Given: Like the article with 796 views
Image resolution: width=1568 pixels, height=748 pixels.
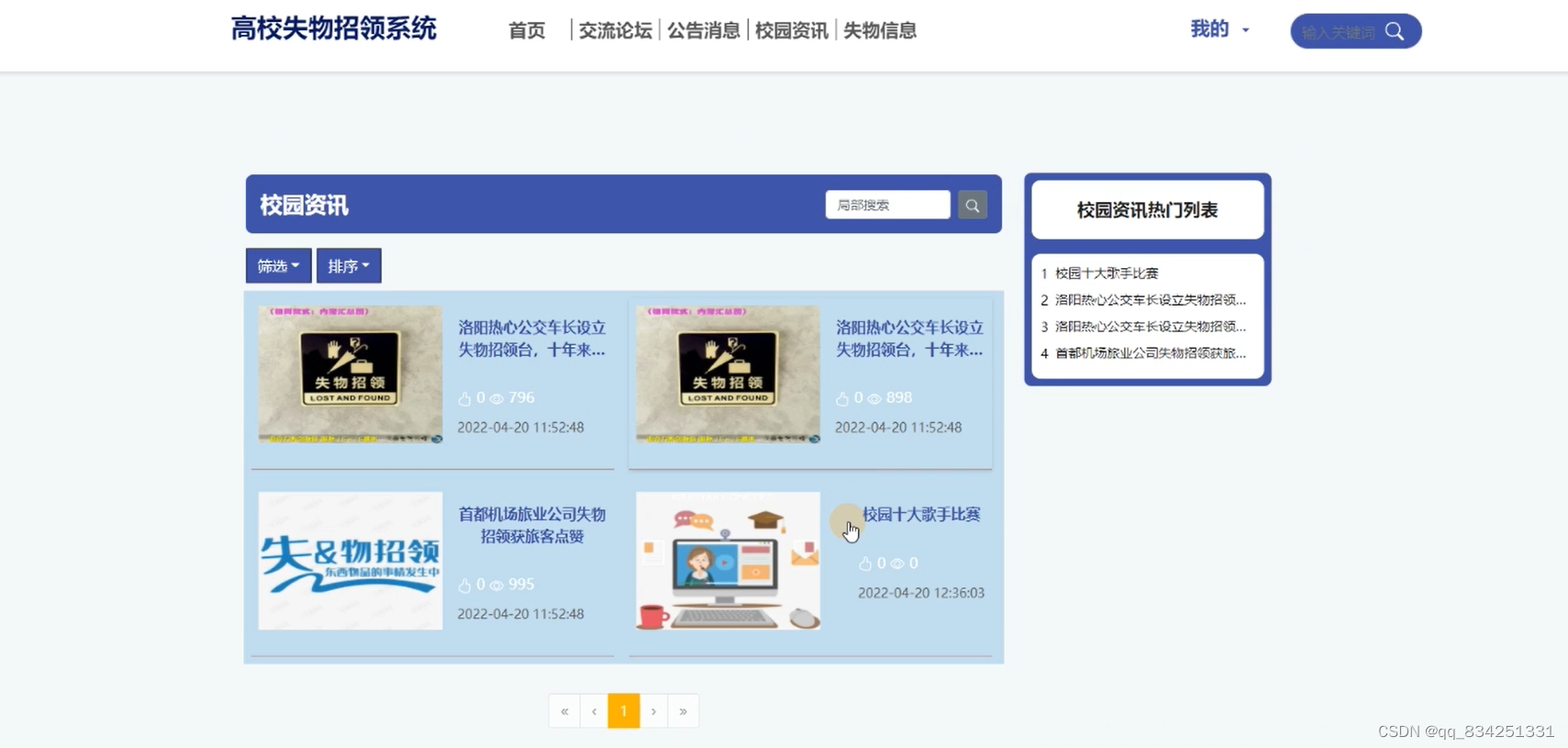Looking at the screenshot, I should pyautogui.click(x=465, y=398).
